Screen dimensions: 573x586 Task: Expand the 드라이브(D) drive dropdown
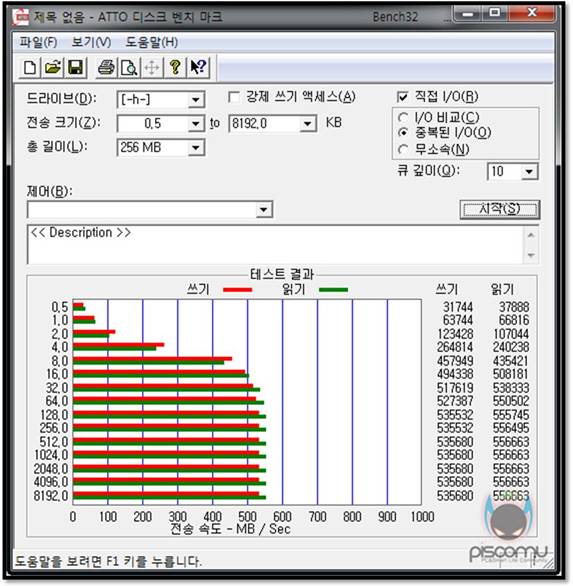point(195,100)
